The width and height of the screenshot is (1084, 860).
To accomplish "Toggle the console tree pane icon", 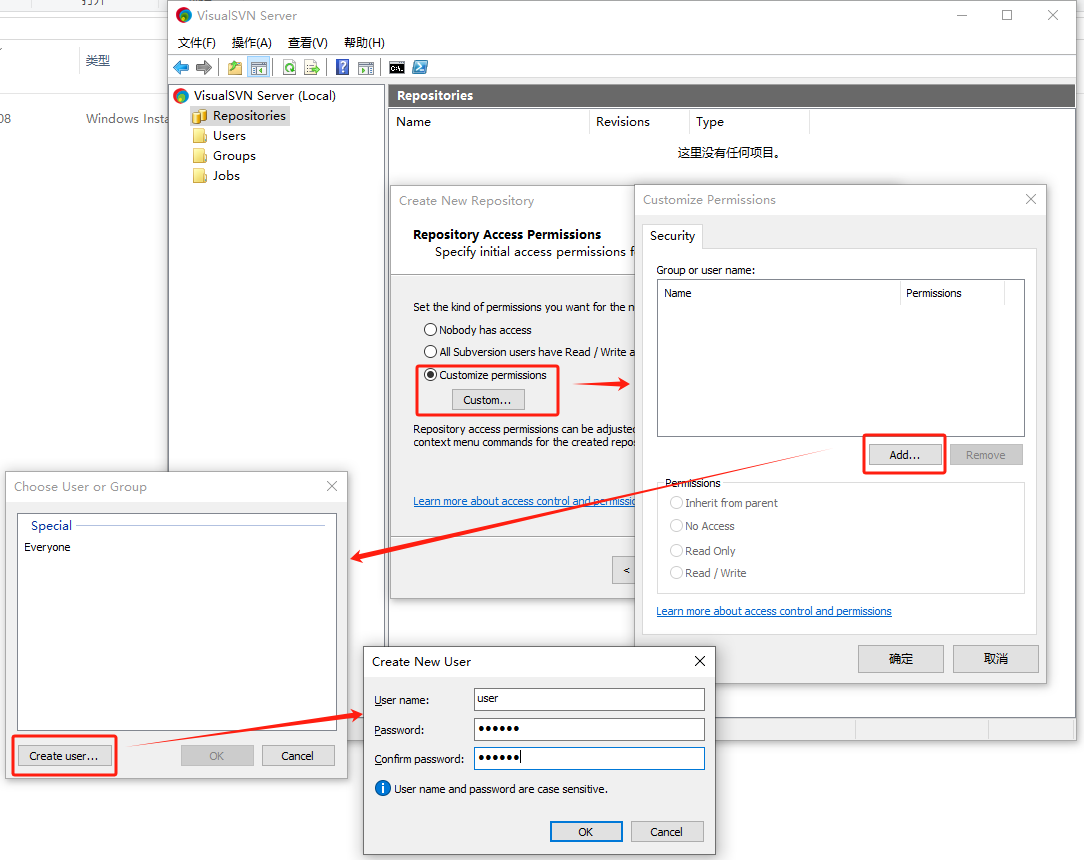I will 259,67.
